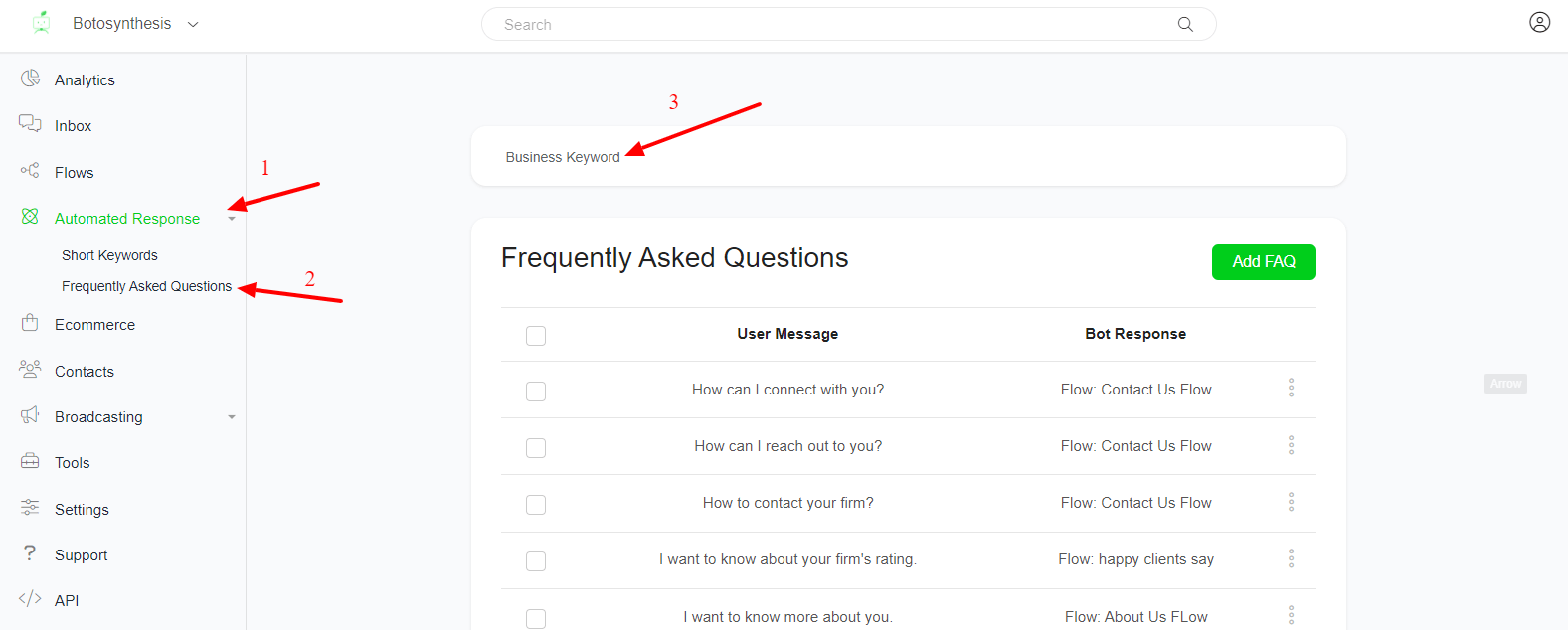
Task: Open the Settings page
Action: tap(82, 510)
